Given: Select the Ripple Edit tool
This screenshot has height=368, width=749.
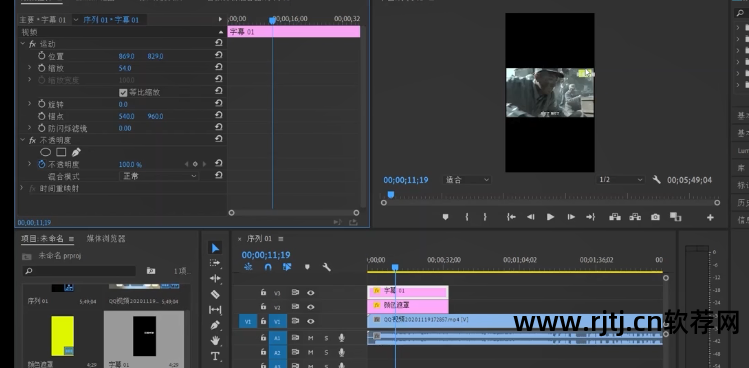Looking at the screenshot, I should tap(215, 279).
